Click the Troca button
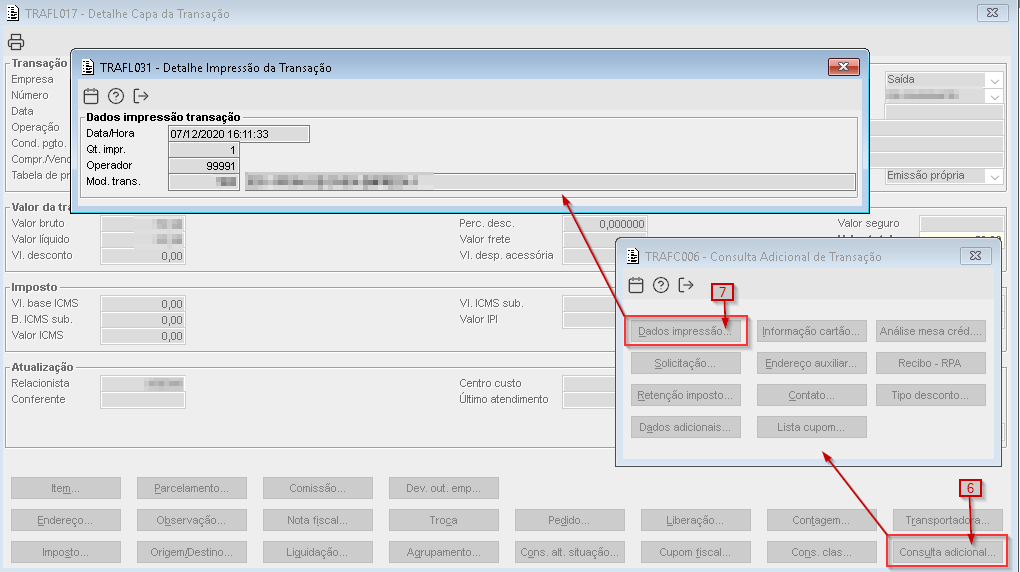 (x=444, y=520)
